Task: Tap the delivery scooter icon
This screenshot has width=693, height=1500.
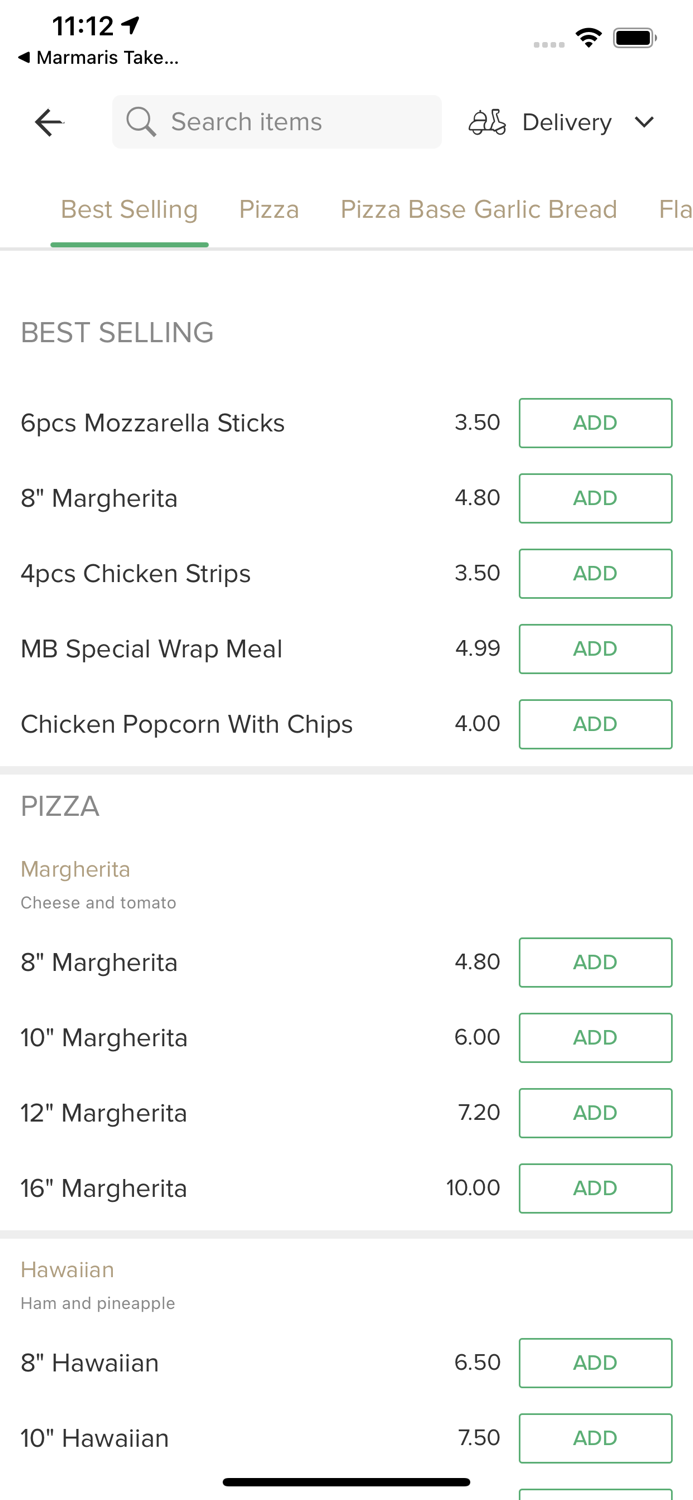Action: pos(487,122)
